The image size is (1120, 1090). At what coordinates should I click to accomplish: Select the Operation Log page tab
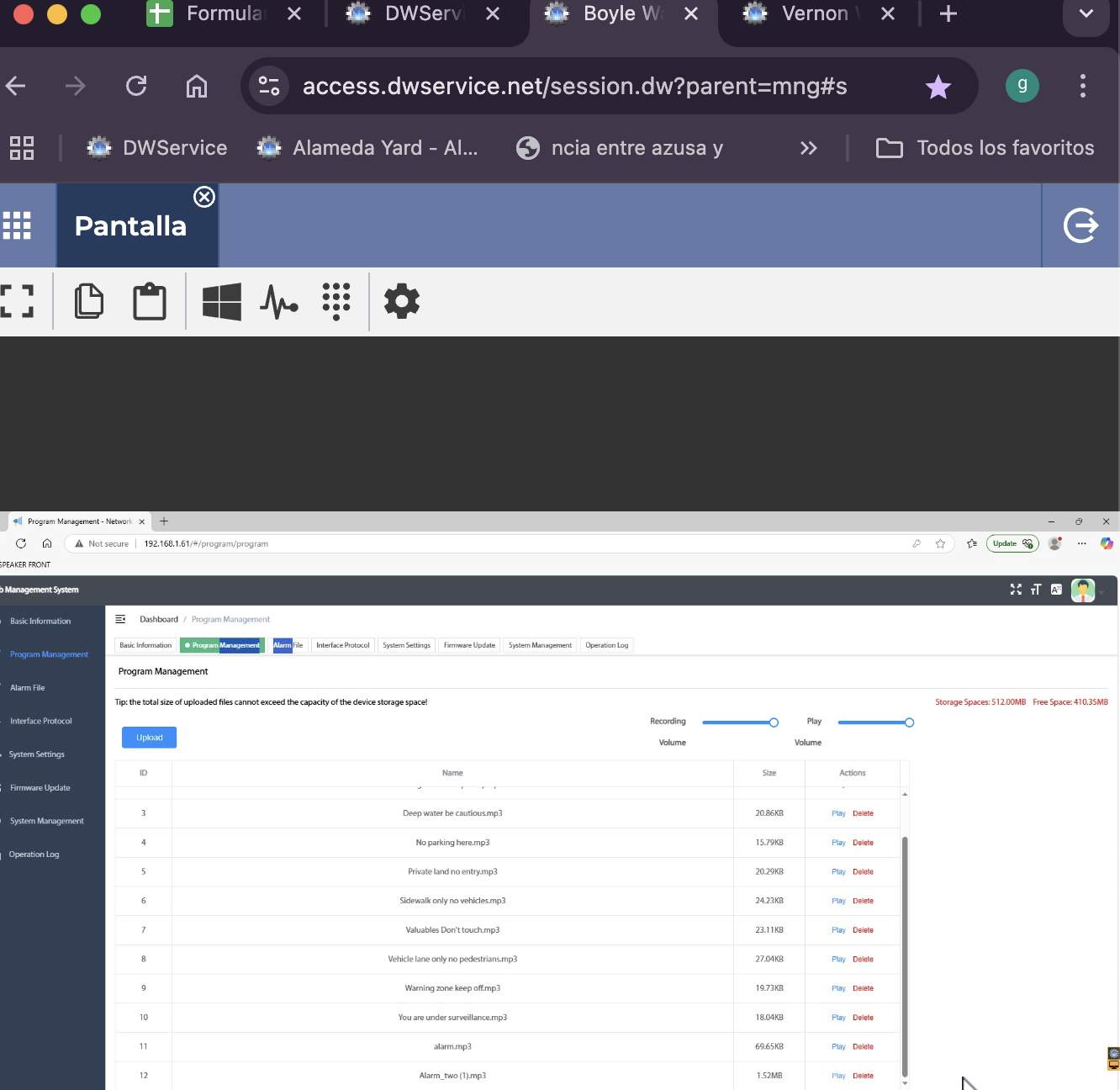606,645
